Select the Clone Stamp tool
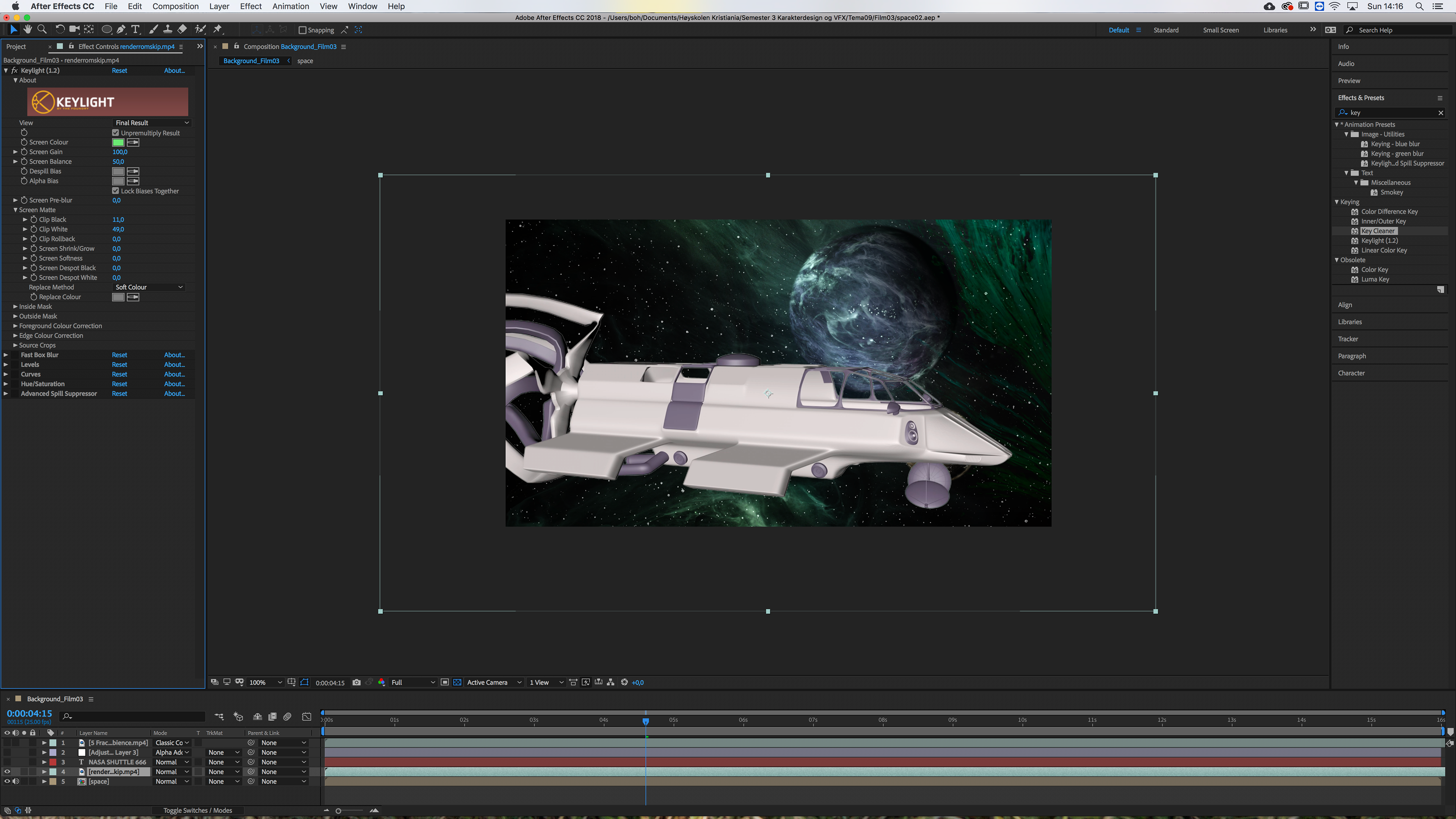This screenshot has height=819, width=1456. (x=168, y=30)
